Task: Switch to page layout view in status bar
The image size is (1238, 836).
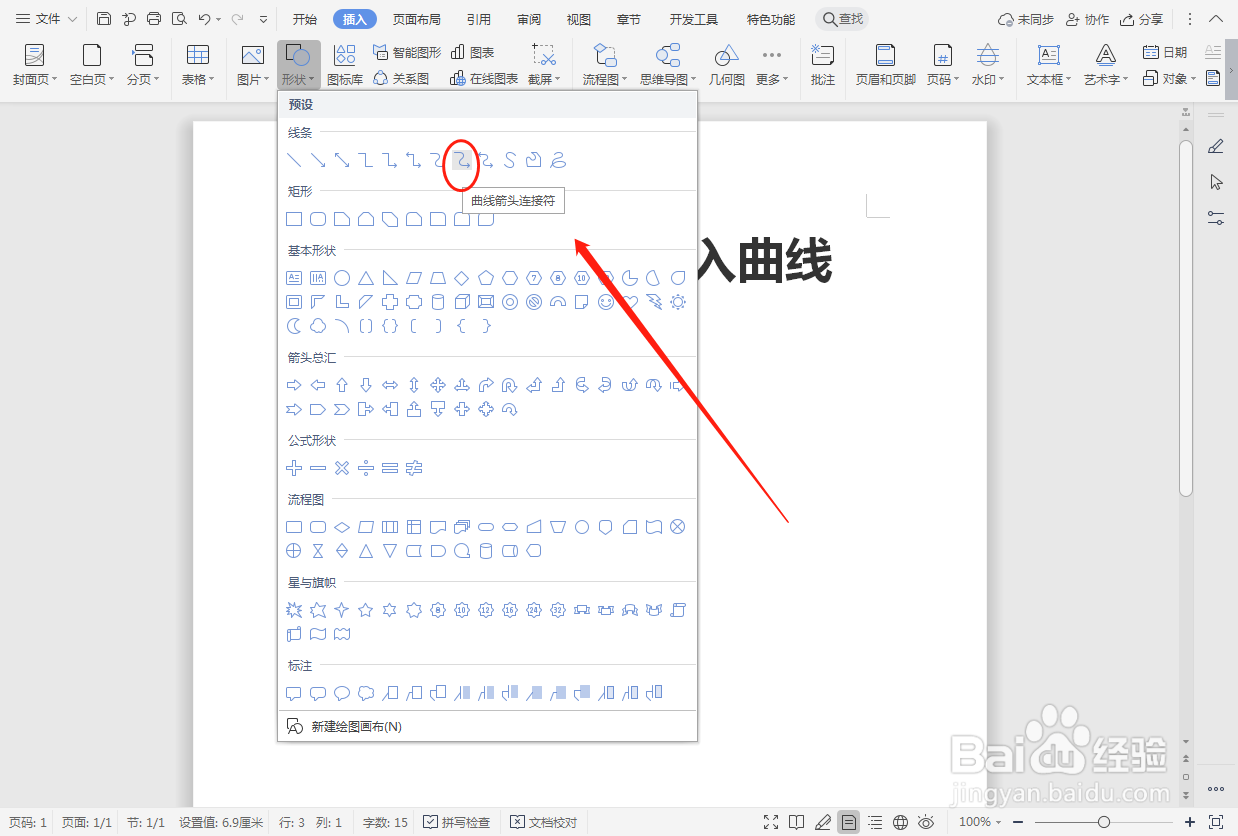Action: [x=849, y=822]
